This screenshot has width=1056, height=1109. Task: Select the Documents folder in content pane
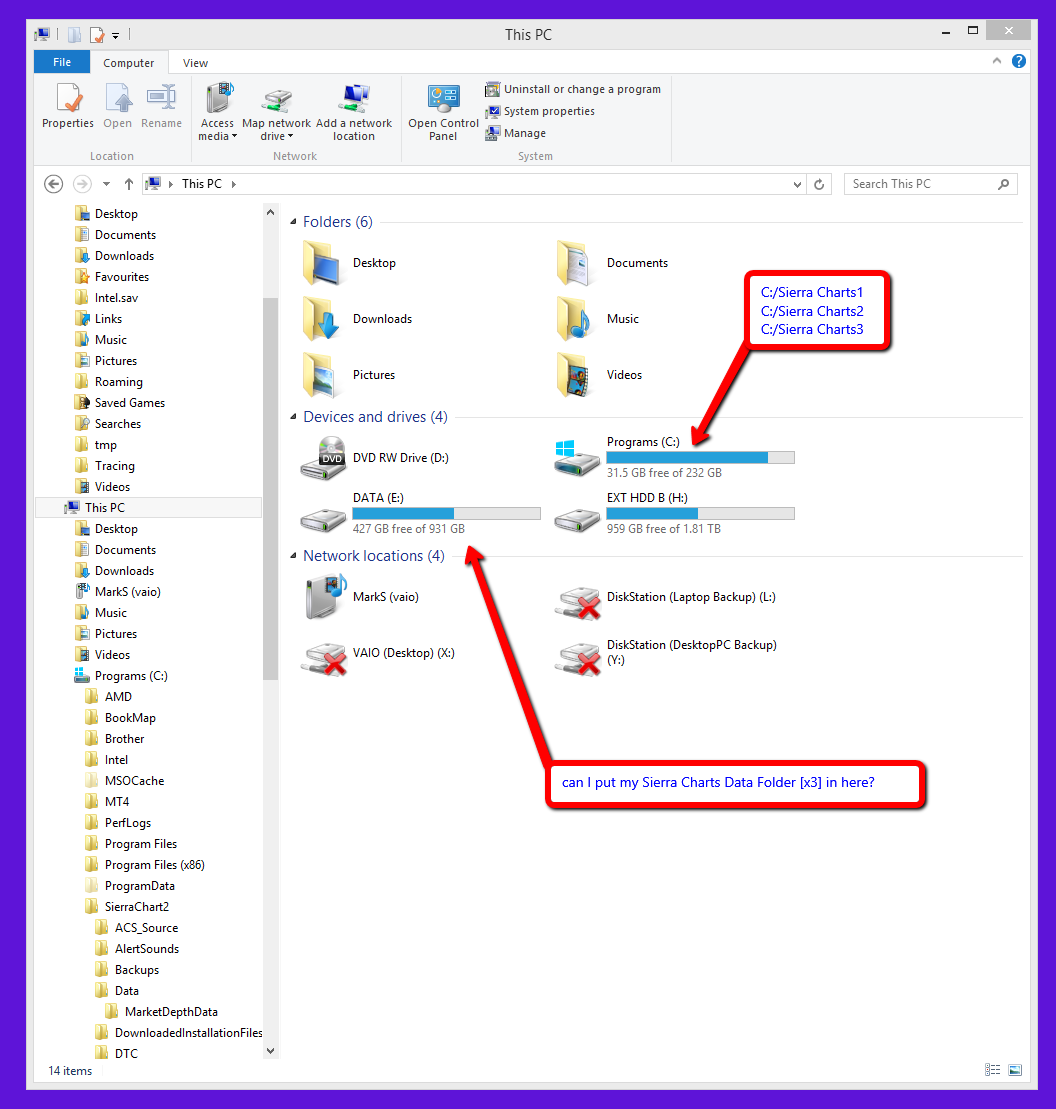tap(612, 263)
